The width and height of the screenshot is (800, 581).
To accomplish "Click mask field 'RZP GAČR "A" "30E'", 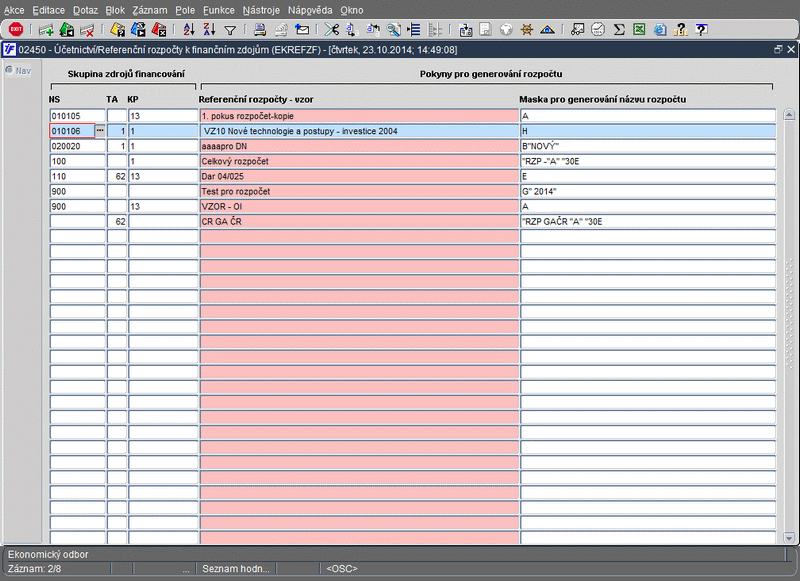I will [648, 221].
